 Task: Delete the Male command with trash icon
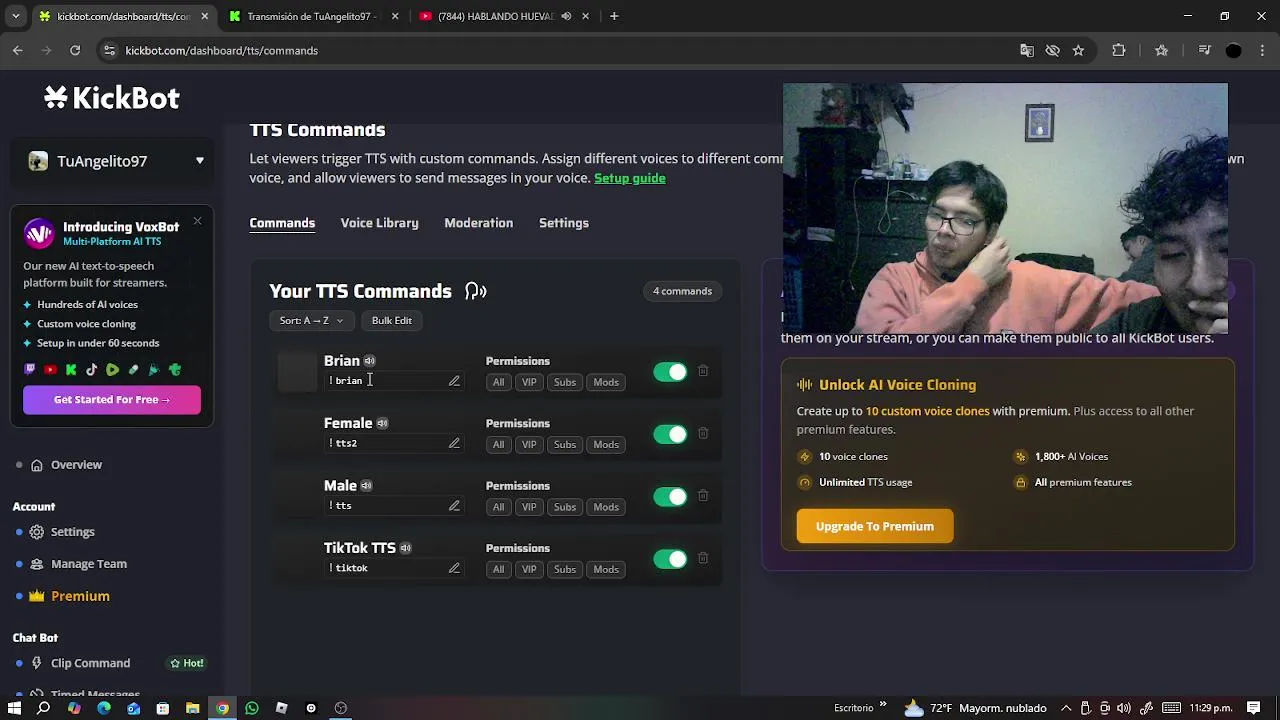point(703,496)
